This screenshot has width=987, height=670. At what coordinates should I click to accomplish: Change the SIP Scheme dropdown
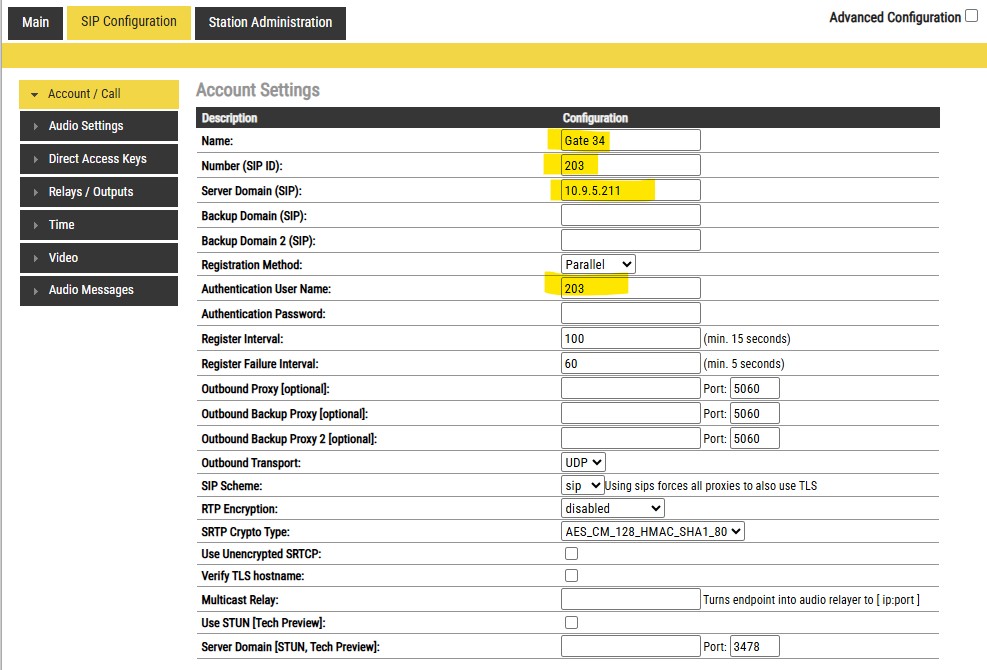[582, 485]
